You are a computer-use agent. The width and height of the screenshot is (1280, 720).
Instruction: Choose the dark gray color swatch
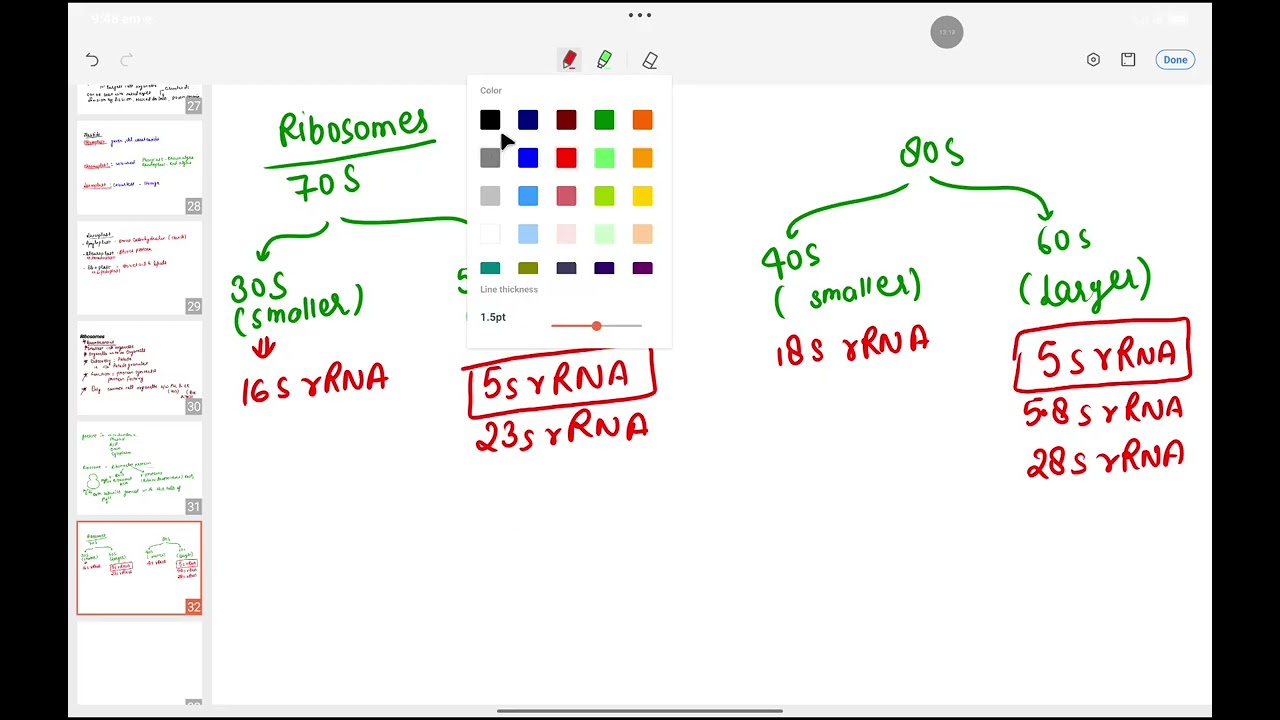(490, 158)
